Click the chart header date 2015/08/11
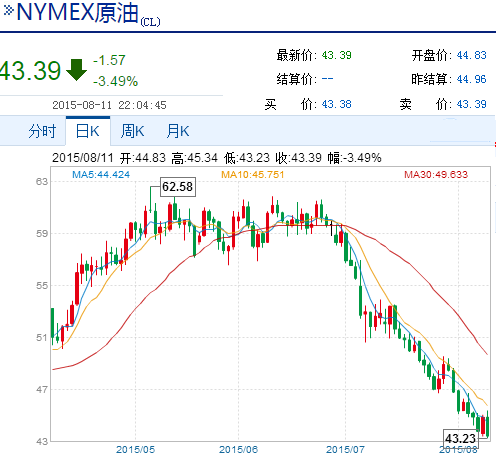This screenshot has height=453, width=496. coord(83,158)
